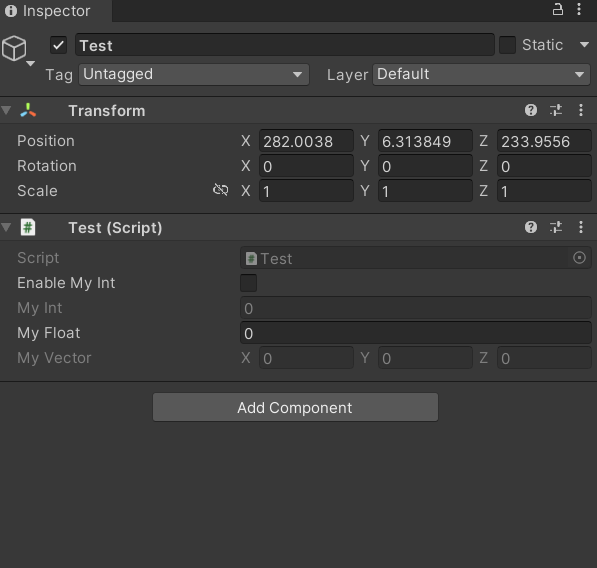Click the Add Component button
597x568 pixels.
295,407
